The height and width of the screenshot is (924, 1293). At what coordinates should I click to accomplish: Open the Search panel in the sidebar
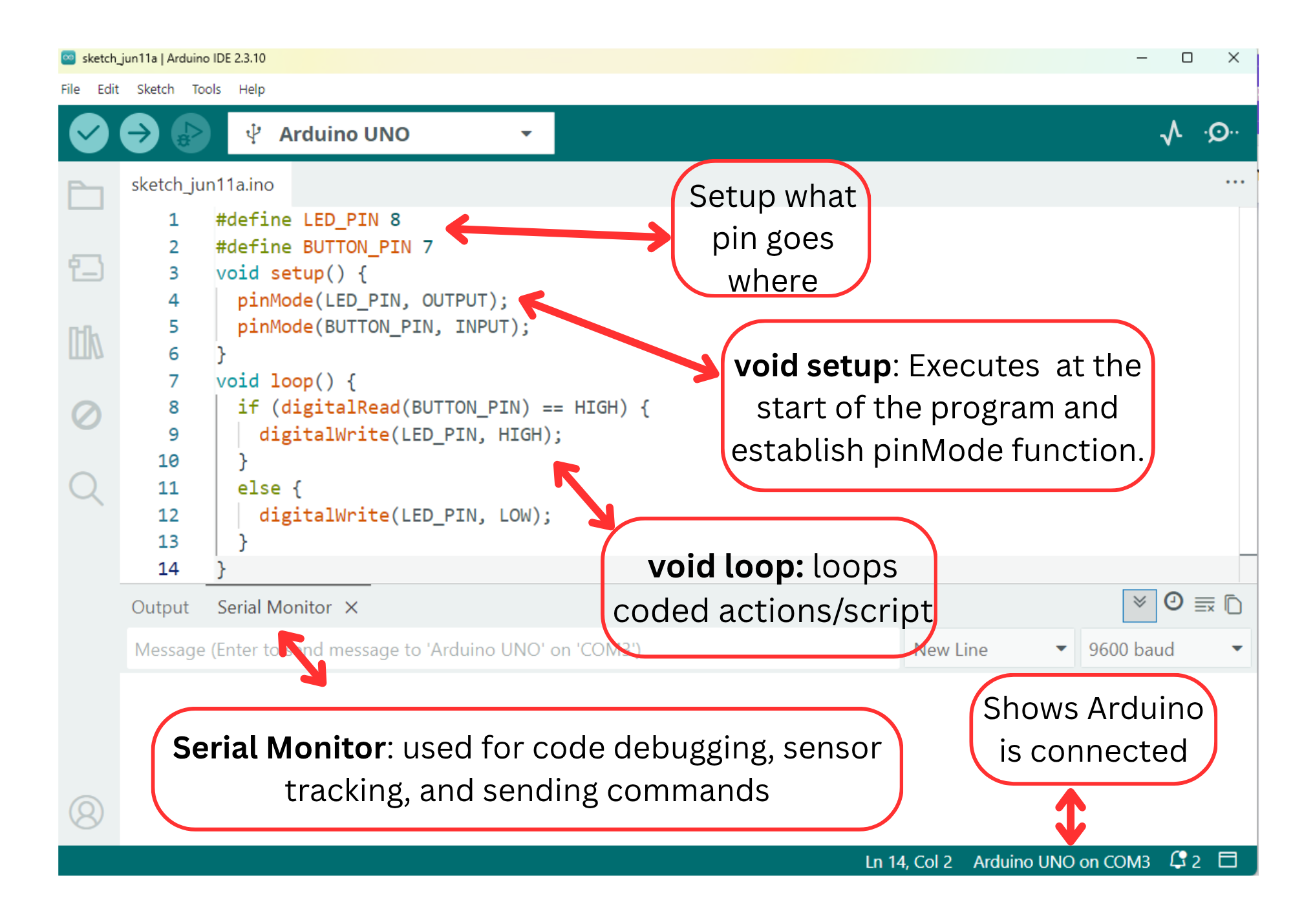pos(86,488)
